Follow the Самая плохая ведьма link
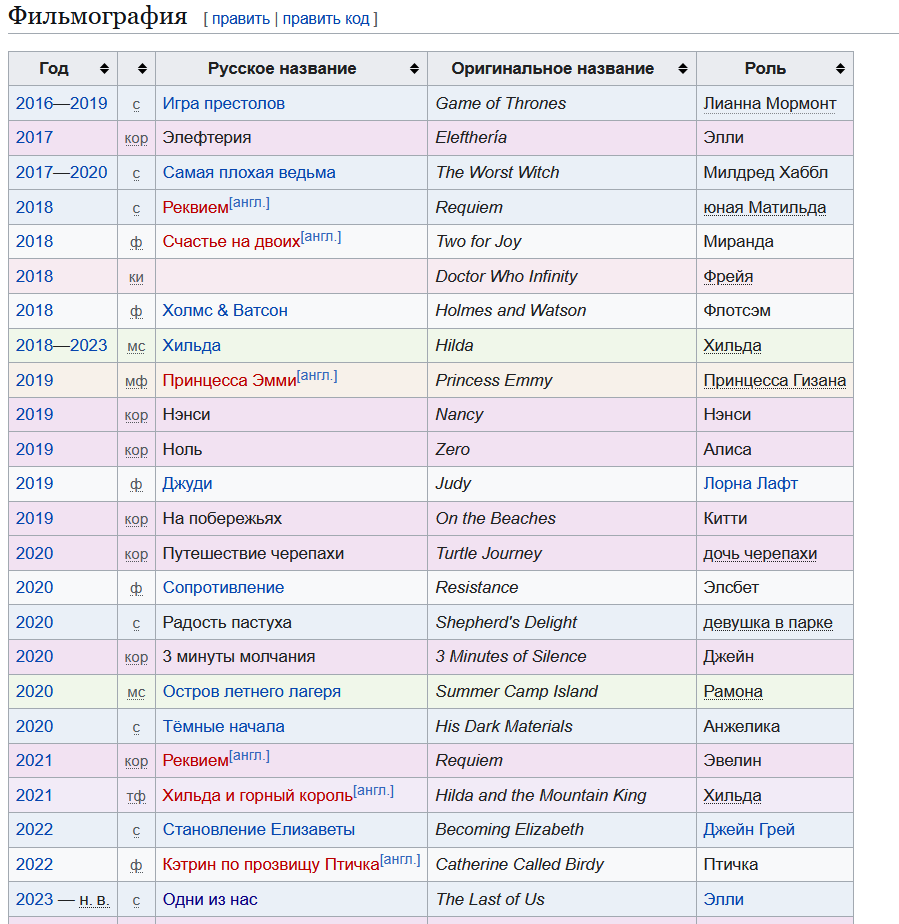 tap(249, 173)
